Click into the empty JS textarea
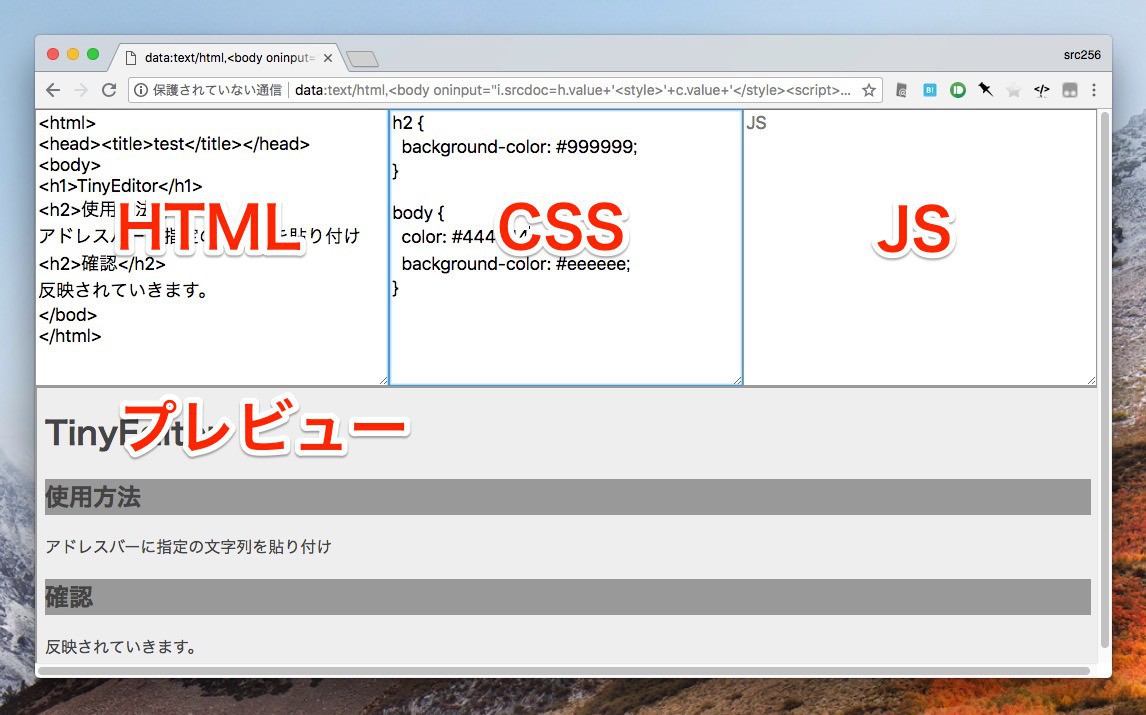The height and width of the screenshot is (715, 1146). coord(919,247)
